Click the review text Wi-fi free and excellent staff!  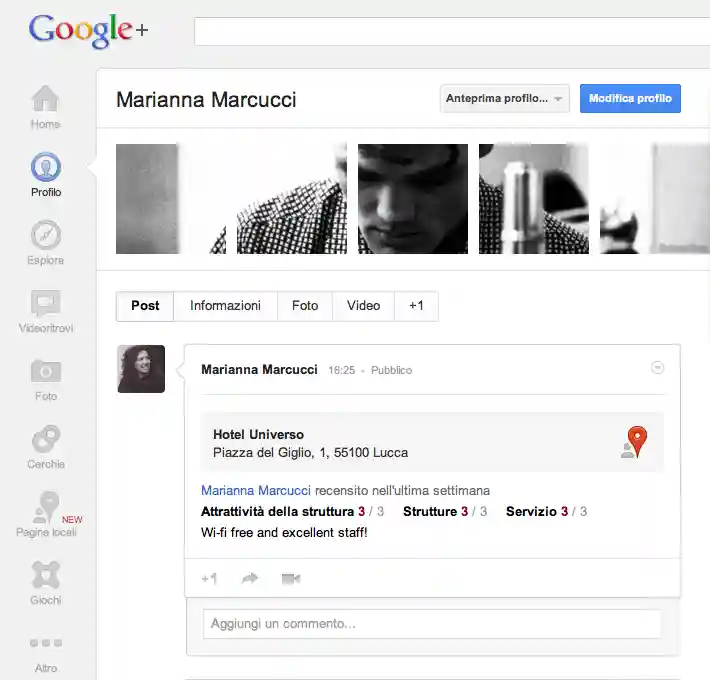284,533
